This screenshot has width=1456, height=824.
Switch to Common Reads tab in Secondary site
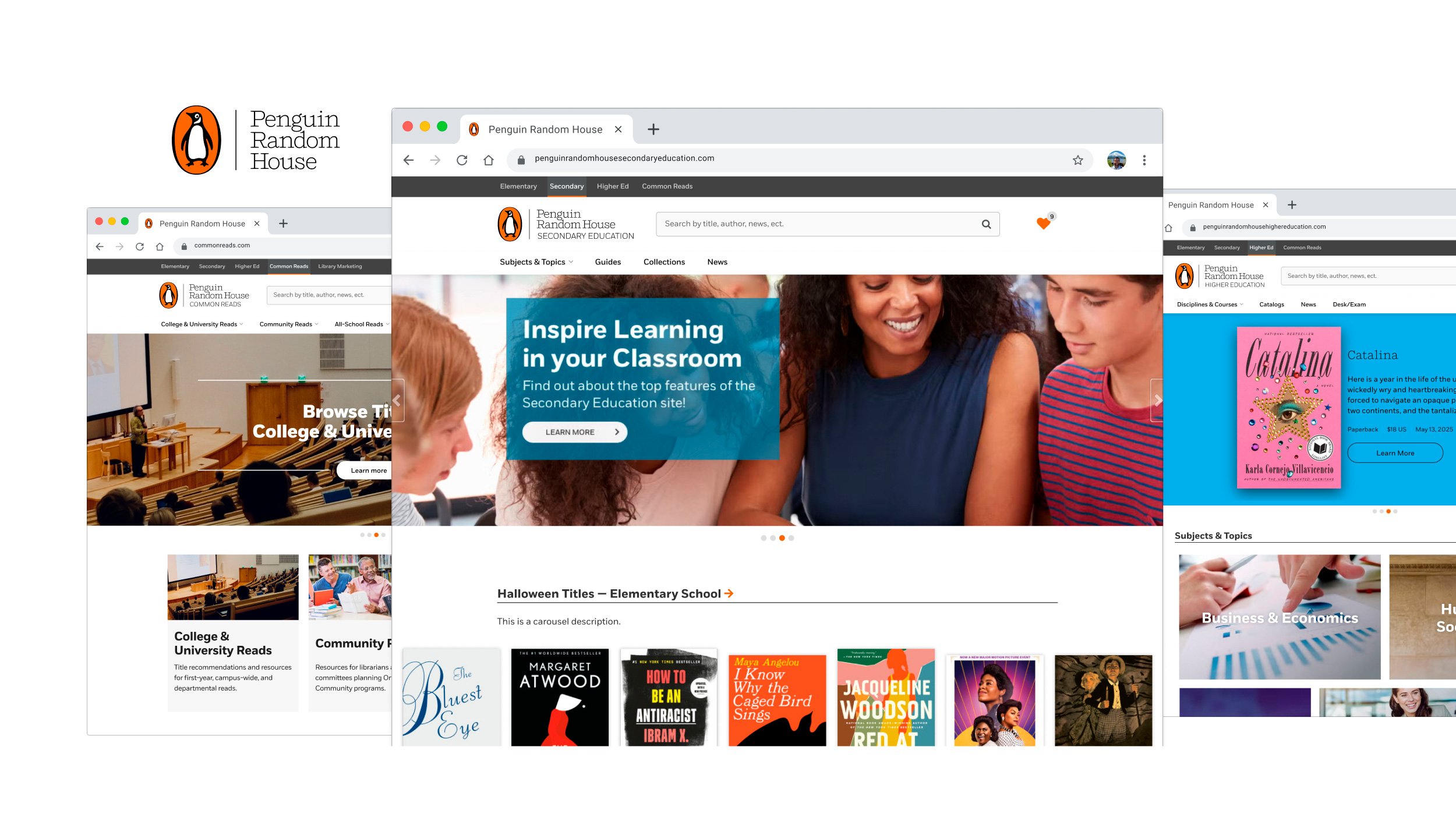tap(667, 186)
